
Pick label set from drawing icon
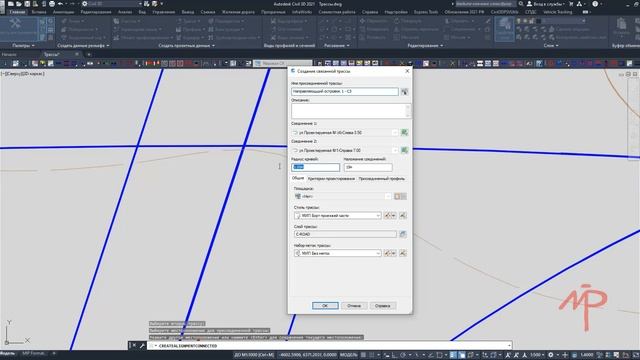(x=403, y=253)
